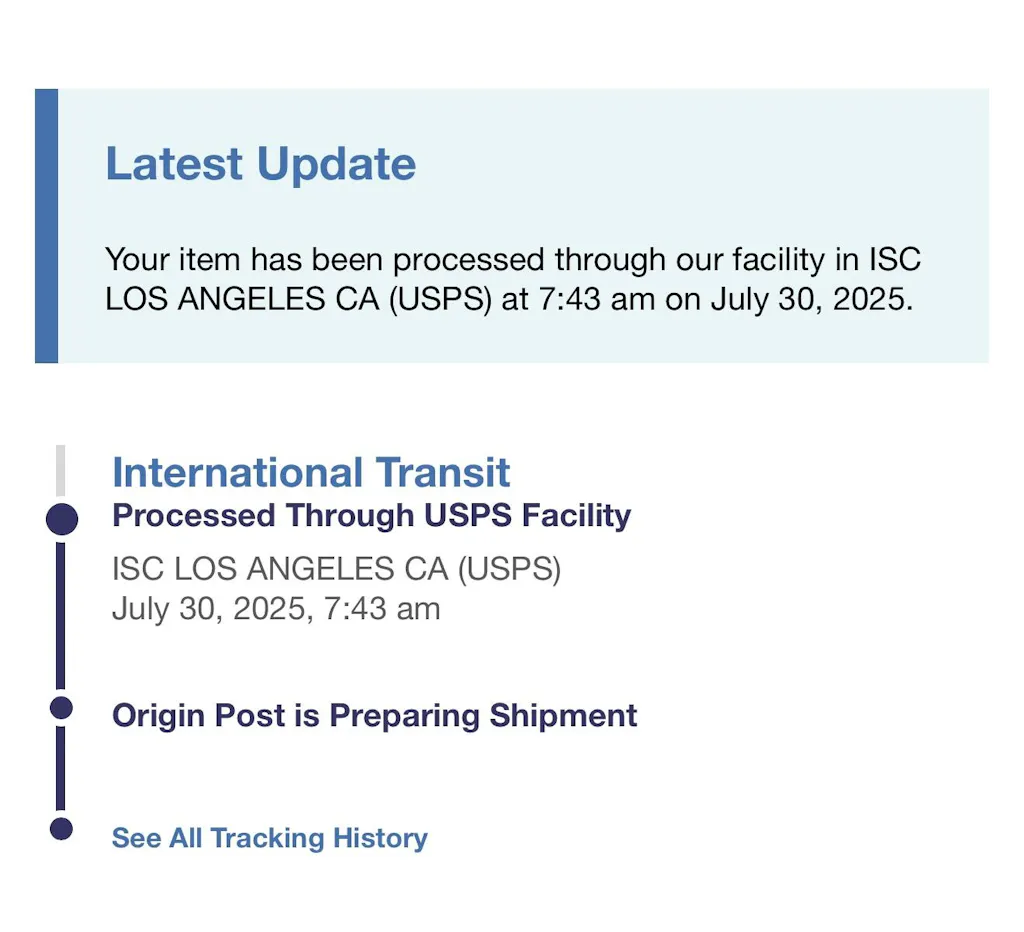The height and width of the screenshot is (932, 1024).
Task: Click the Processed Through USPS Facility entry
Action: (371, 516)
